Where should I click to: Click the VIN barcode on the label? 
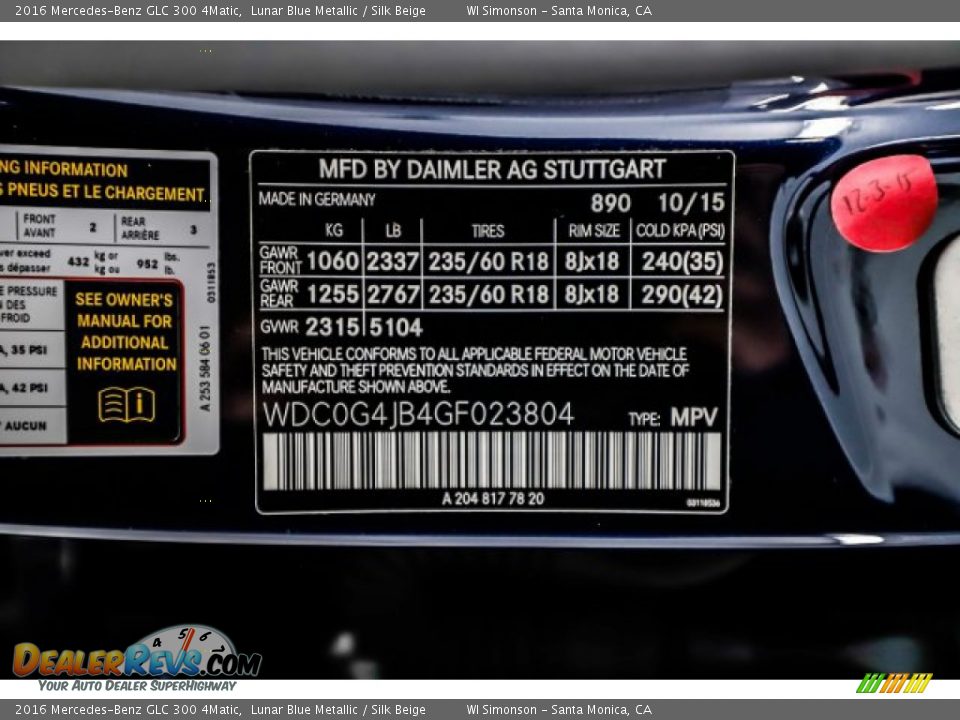point(491,460)
